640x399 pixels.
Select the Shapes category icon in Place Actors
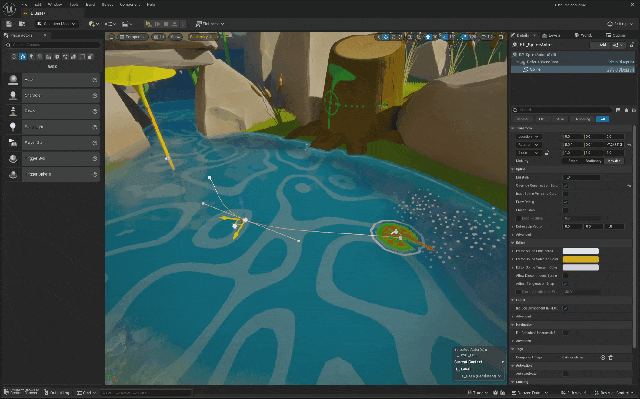tap(40, 56)
